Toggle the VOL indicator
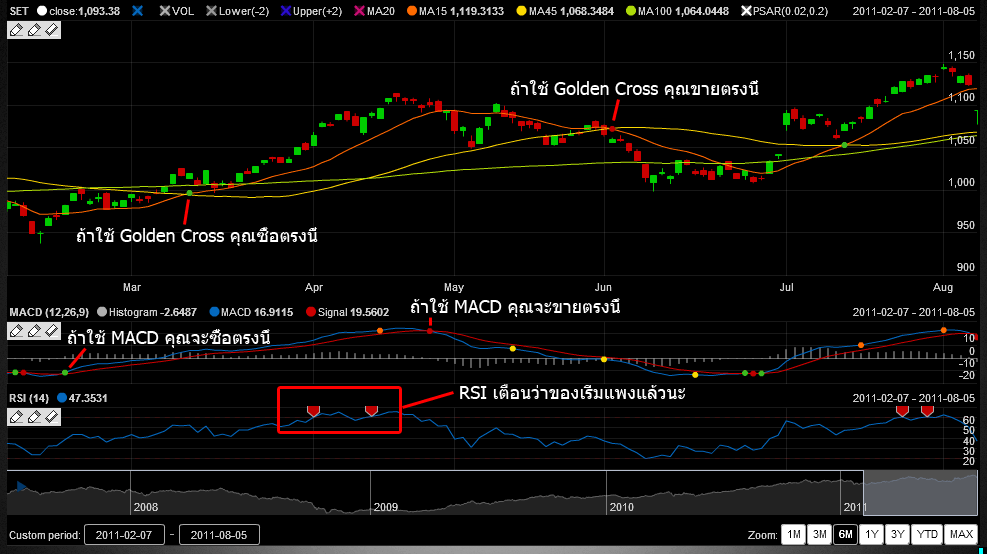The width and height of the screenshot is (987, 554). coord(166,11)
